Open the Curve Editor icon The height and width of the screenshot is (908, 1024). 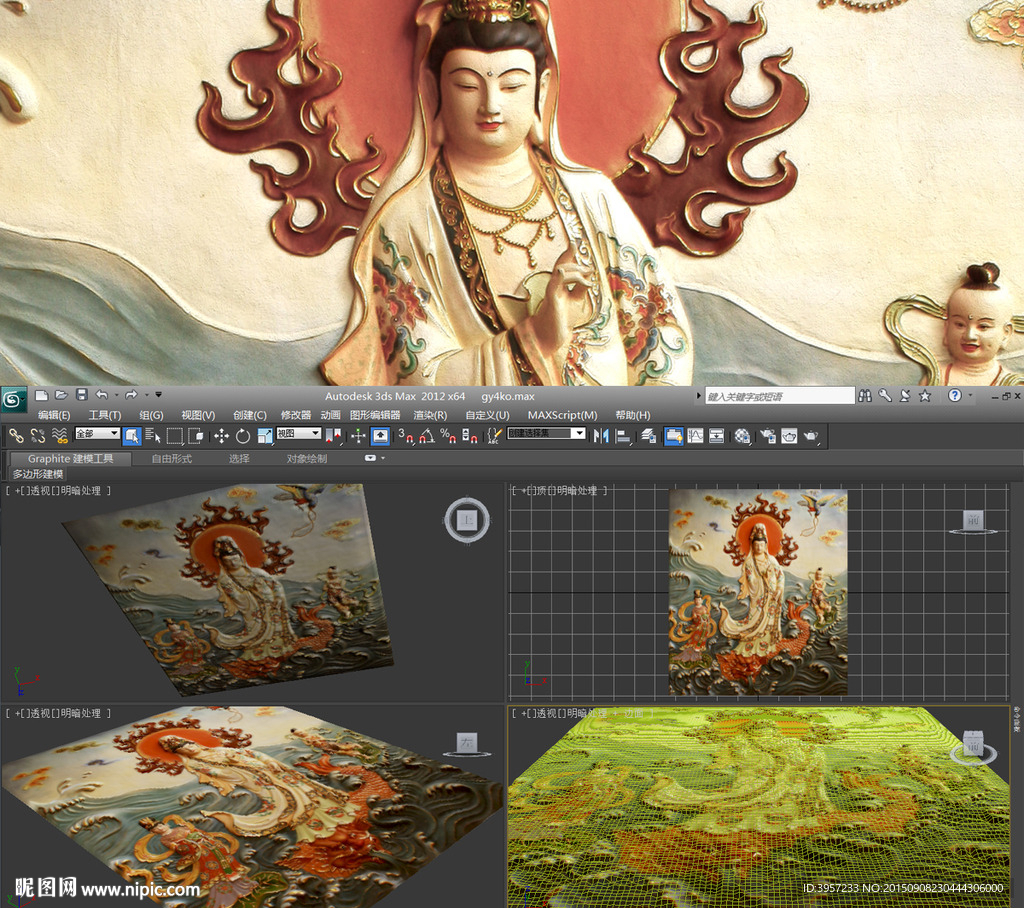pyautogui.click(x=696, y=436)
